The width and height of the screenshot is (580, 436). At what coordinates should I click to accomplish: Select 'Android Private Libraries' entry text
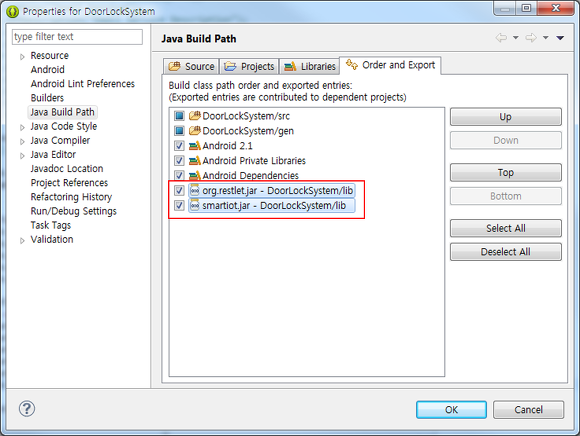point(254,160)
